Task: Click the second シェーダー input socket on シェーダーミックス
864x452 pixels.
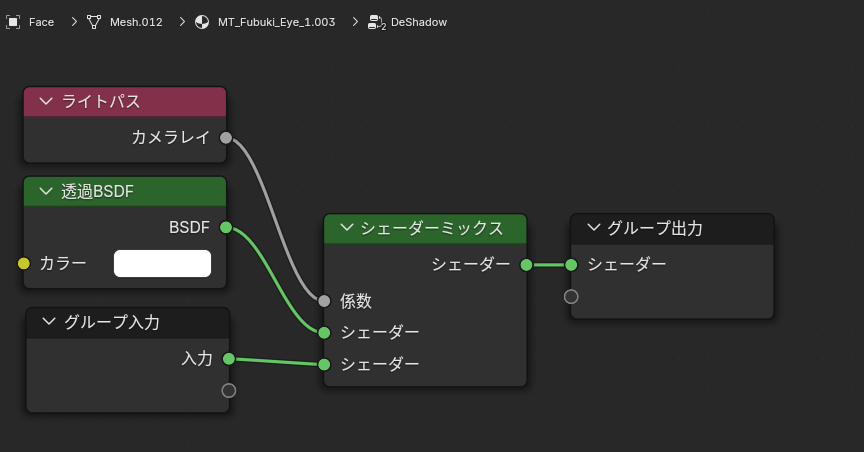Action: coord(324,364)
